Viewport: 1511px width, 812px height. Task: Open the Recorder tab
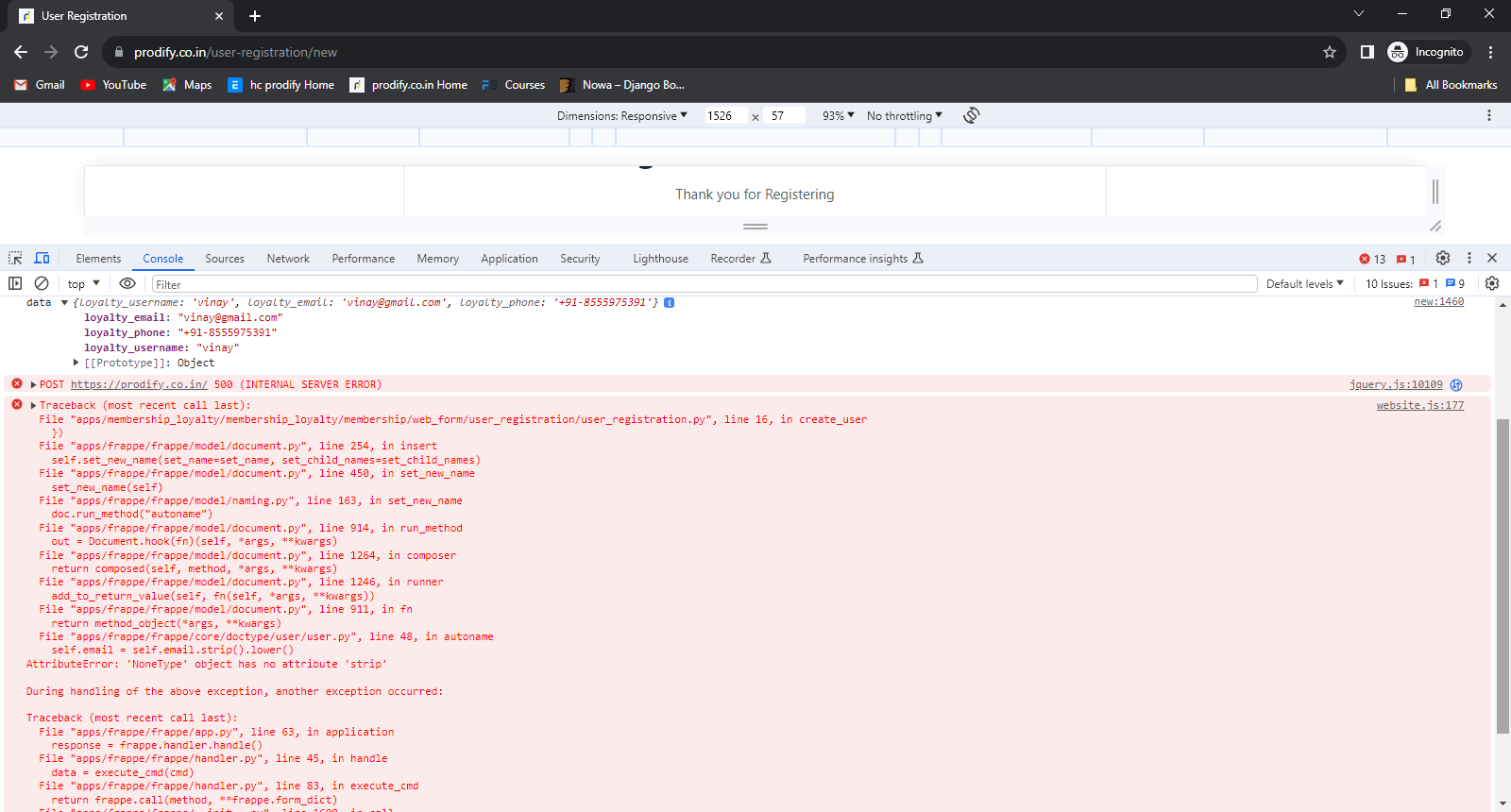point(741,259)
